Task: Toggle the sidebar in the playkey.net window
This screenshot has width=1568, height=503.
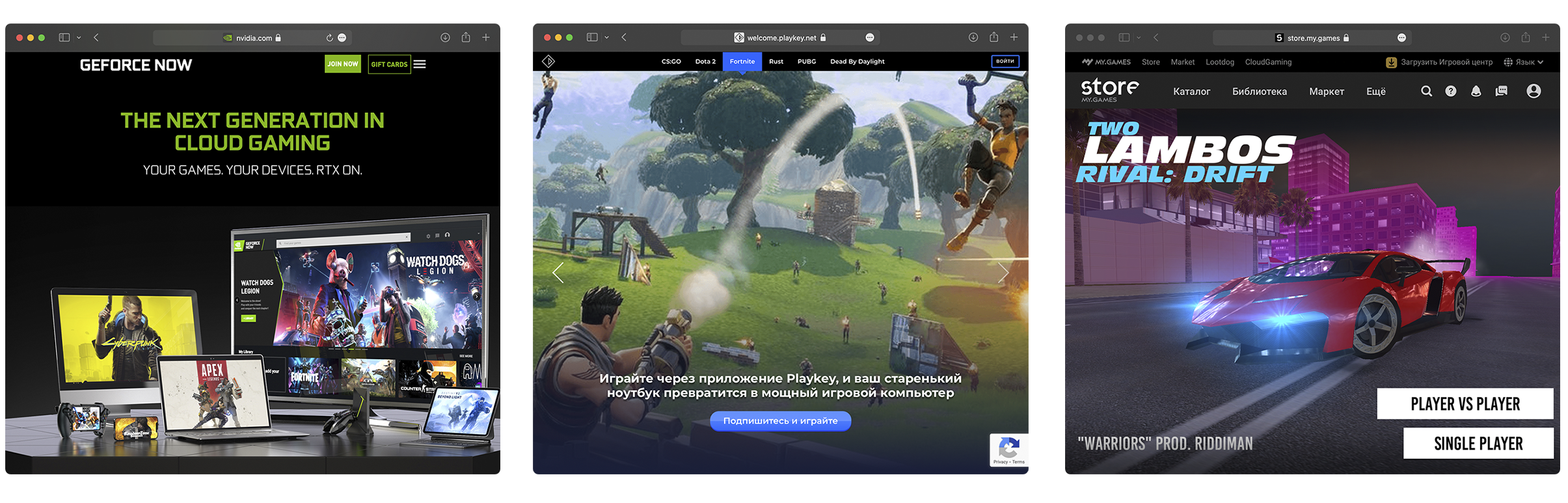Action: [x=592, y=38]
